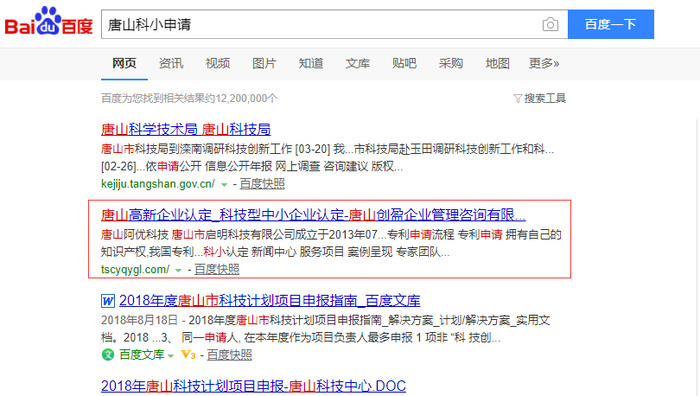Screen dimensions: 700x396
Task: Click the Word document icon
Action: pos(108,301)
